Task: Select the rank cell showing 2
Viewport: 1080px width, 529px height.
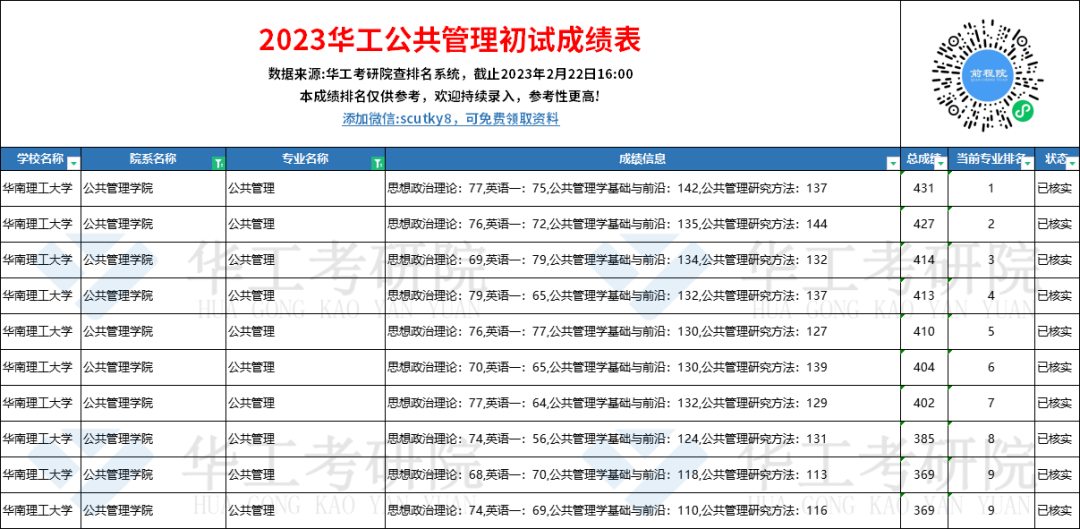Action: click(x=991, y=224)
